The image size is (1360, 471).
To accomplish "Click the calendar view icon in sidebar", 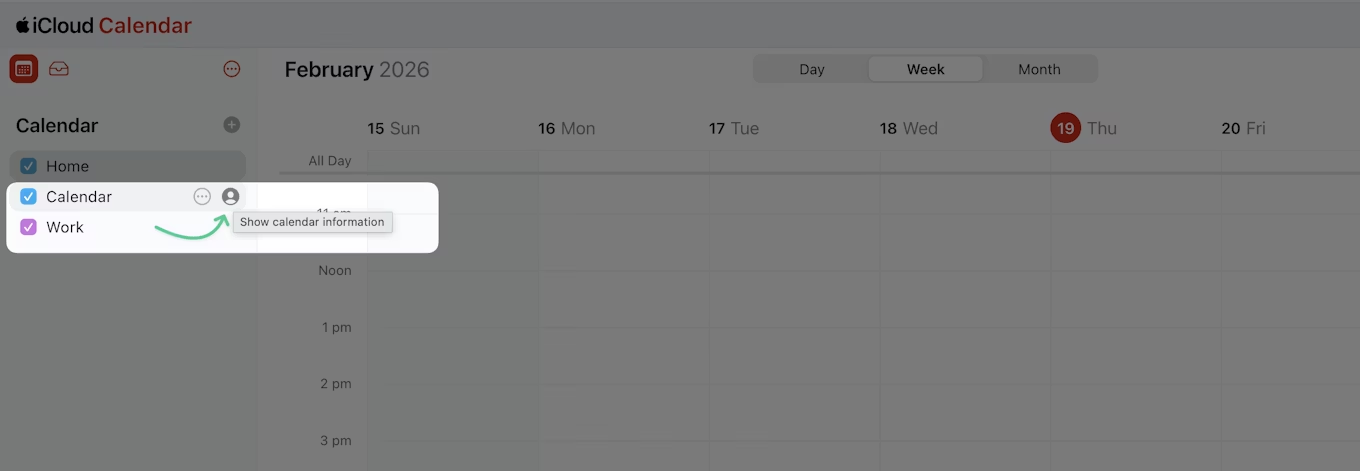I will 24,69.
